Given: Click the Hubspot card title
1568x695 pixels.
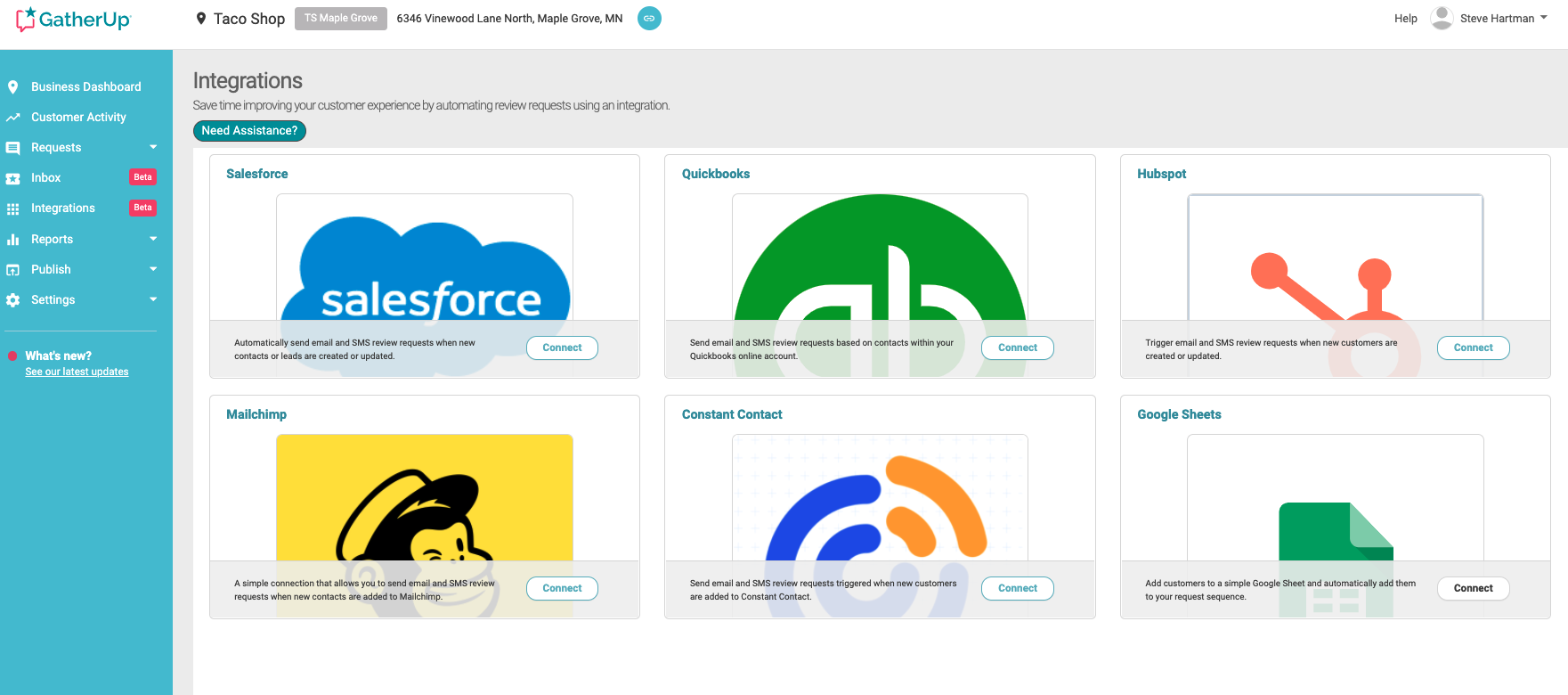Looking at the screenshot, I should (1162, 174).
